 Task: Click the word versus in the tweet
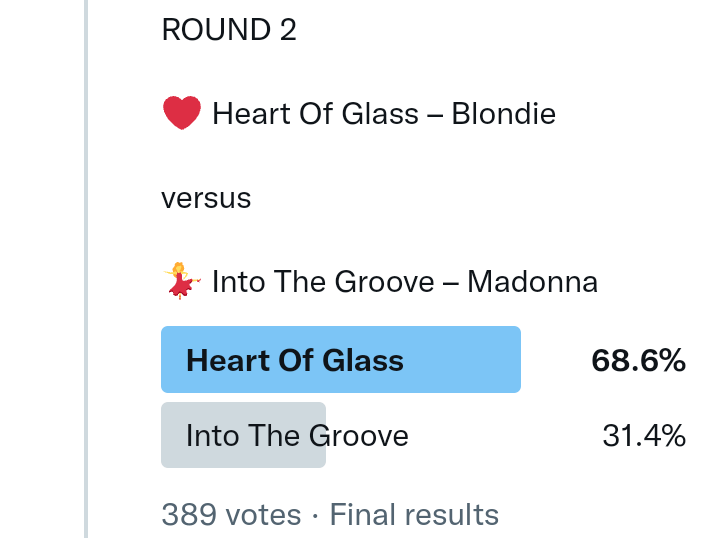206,198
